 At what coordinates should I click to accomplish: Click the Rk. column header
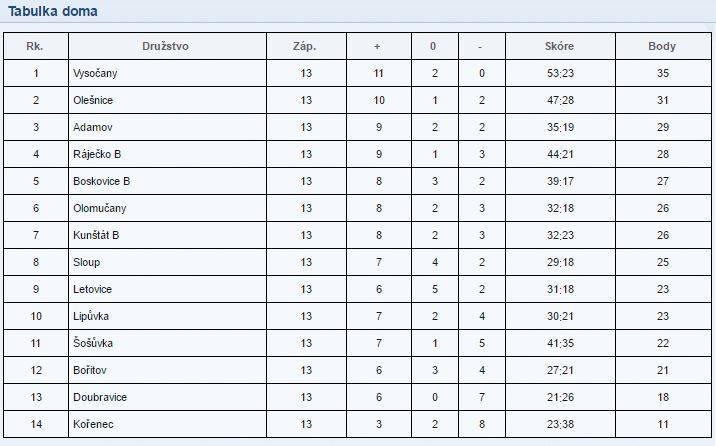coord(35,46)
